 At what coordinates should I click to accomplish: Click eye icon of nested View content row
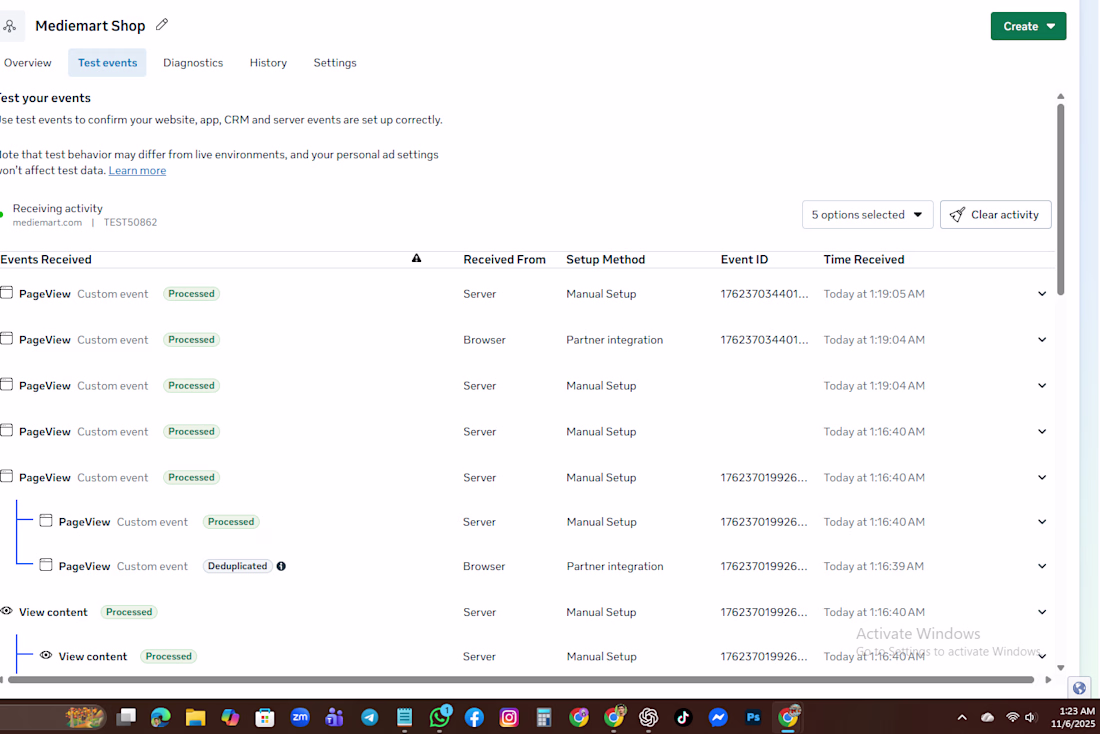pos(46,655)
